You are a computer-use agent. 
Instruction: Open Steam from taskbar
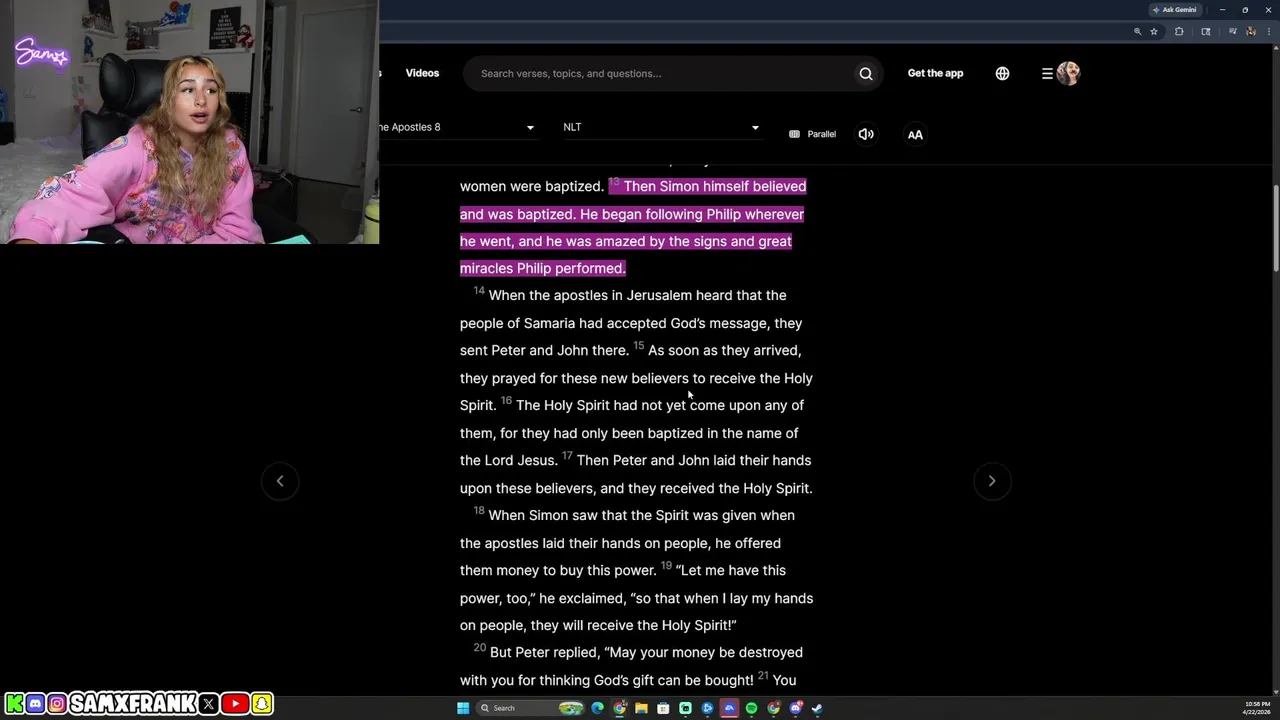click(x=817, y=708)
